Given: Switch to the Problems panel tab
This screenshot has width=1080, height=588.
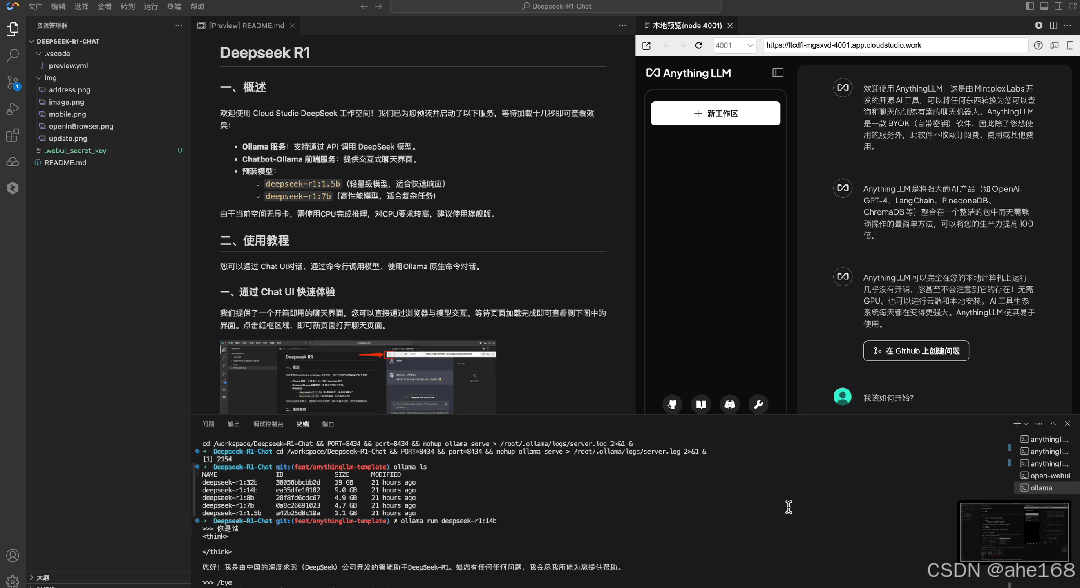Looking at the screenshot, I should click(x=209, y=424).
